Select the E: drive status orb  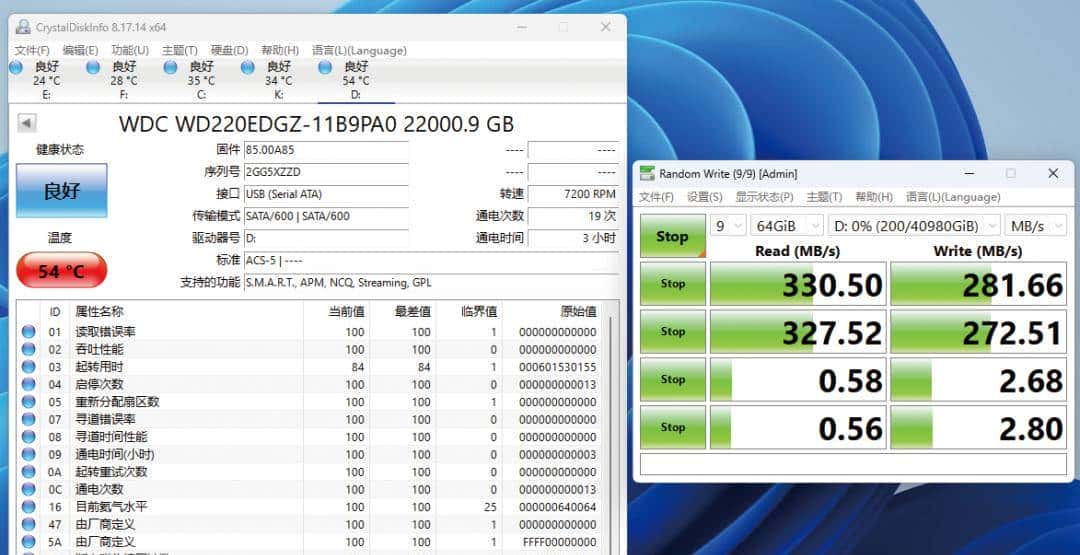(16, 67)
